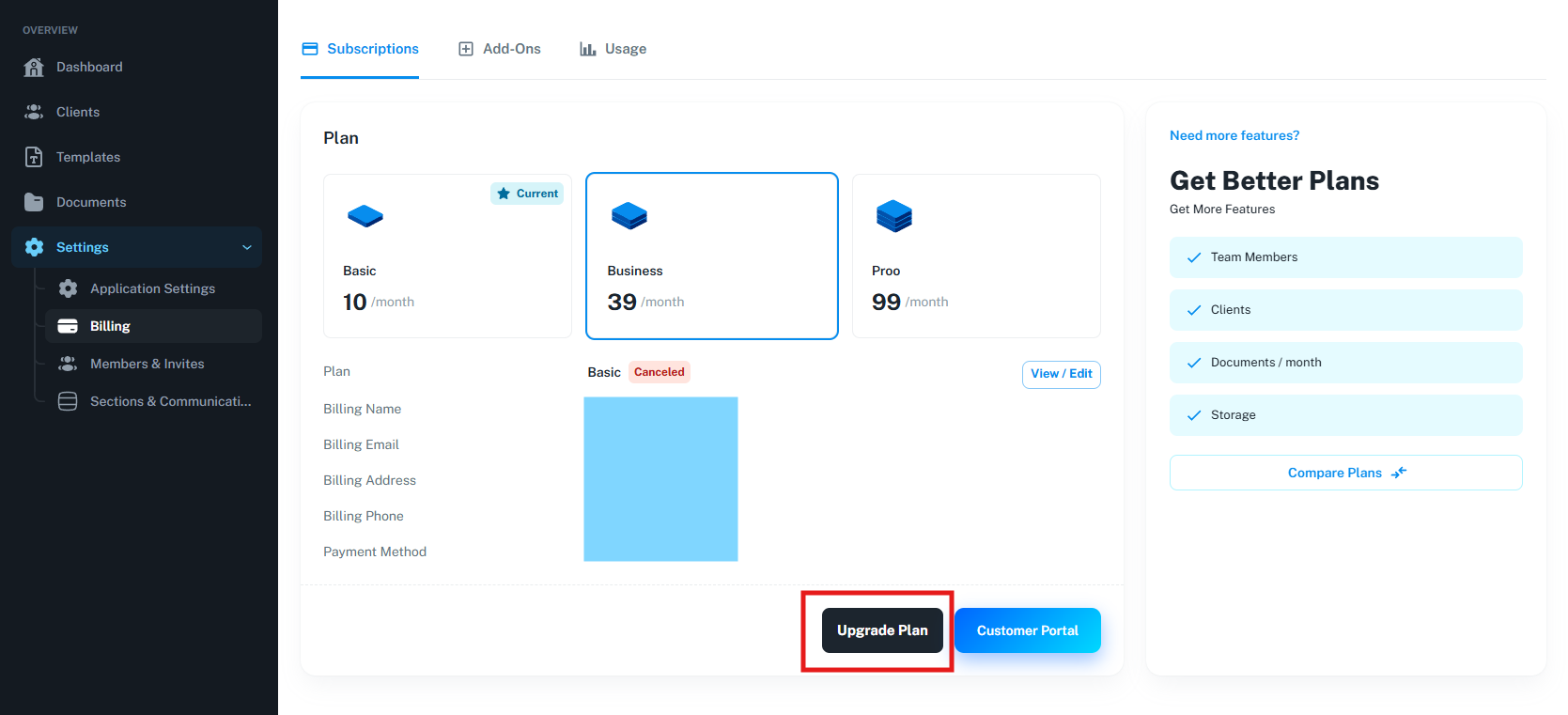Click the Clients people icon in sidebar

pos(34,112)
